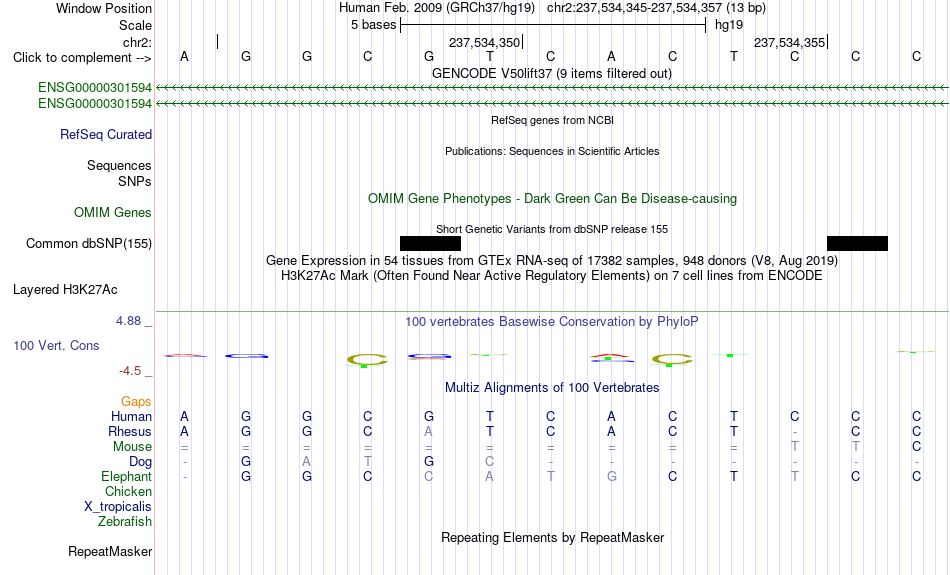Click the H3K27Ac Mark ENCODE track title
Screen dimensions: 950x575
point(551,276)
